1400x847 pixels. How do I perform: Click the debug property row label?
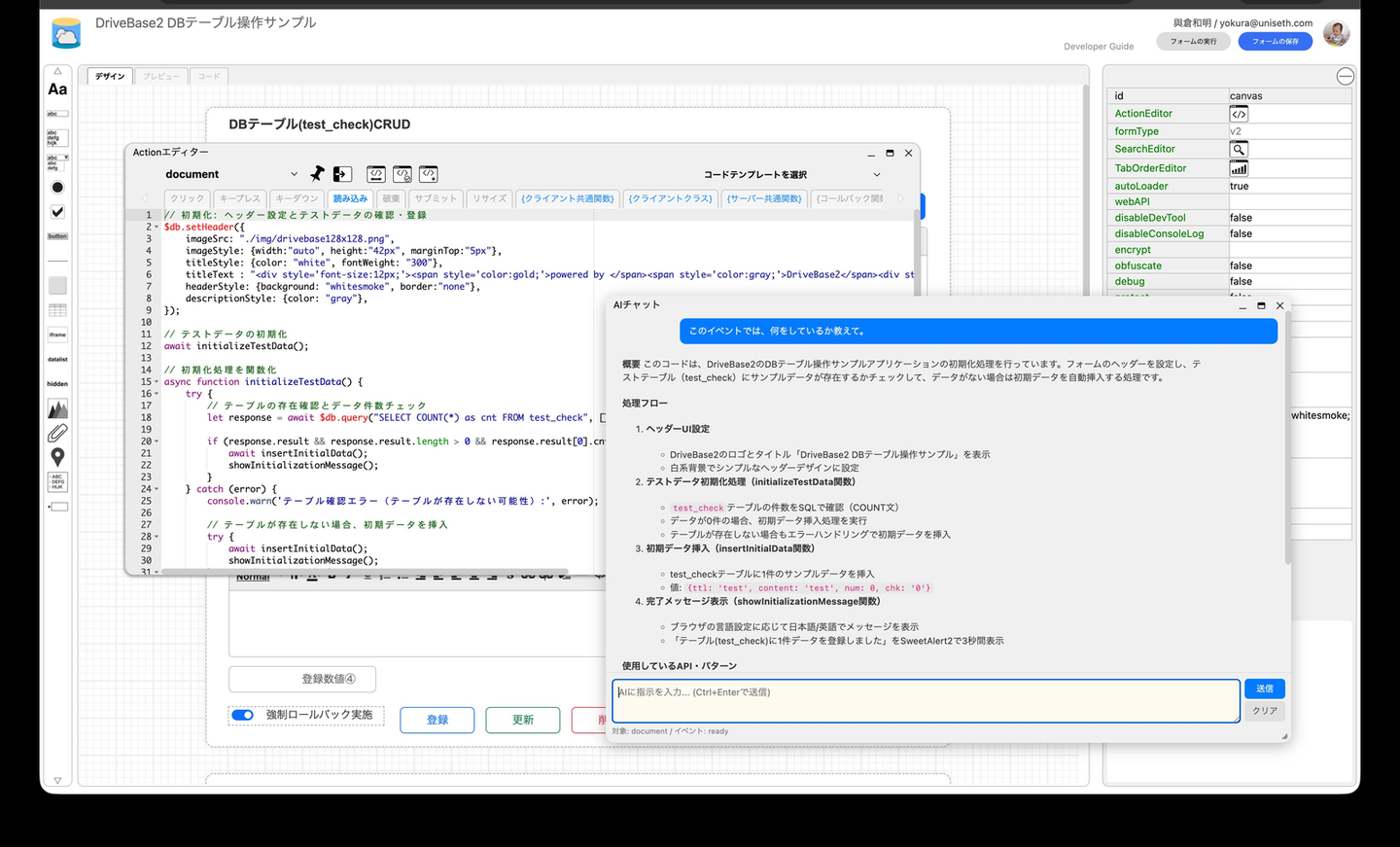point(1130,281)
